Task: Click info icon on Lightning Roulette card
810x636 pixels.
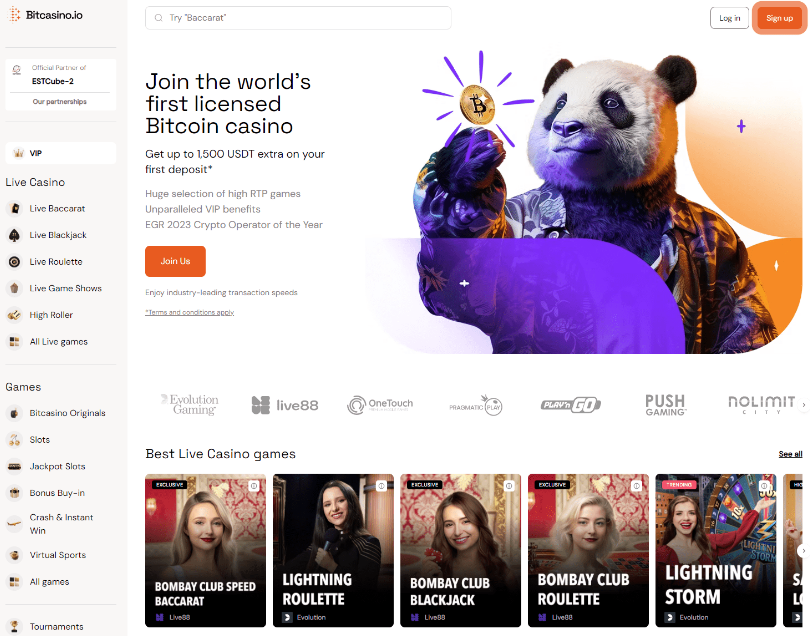Action: point(381,486)
